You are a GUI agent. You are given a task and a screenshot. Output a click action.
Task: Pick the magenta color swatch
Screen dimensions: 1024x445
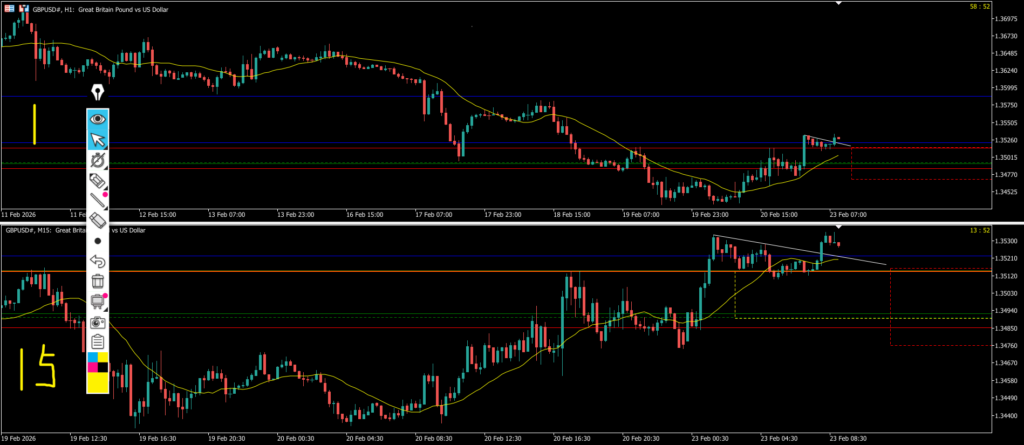[93, 366]
